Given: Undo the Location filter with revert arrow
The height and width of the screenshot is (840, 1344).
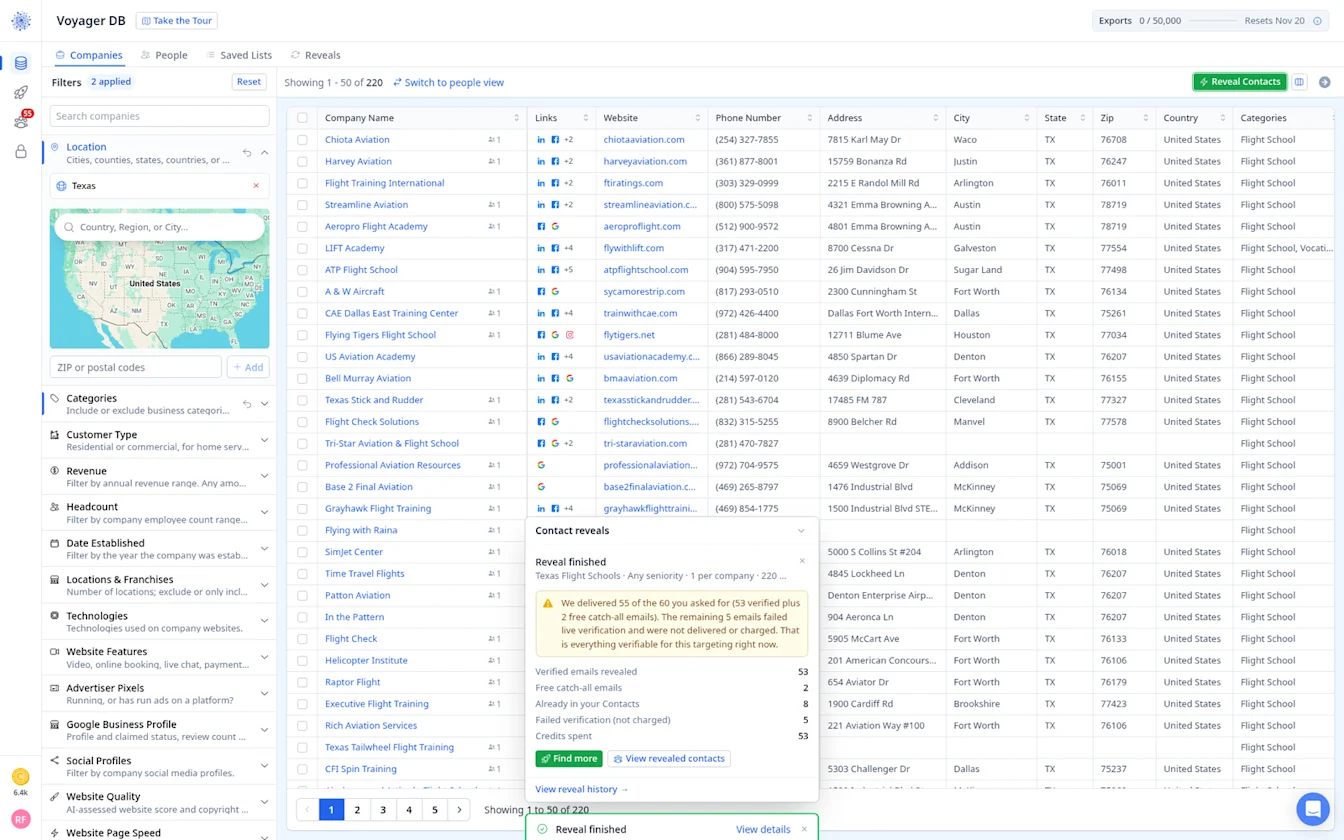Looking at the screenshot, I should pyautogui.click(x=247, y=153).
